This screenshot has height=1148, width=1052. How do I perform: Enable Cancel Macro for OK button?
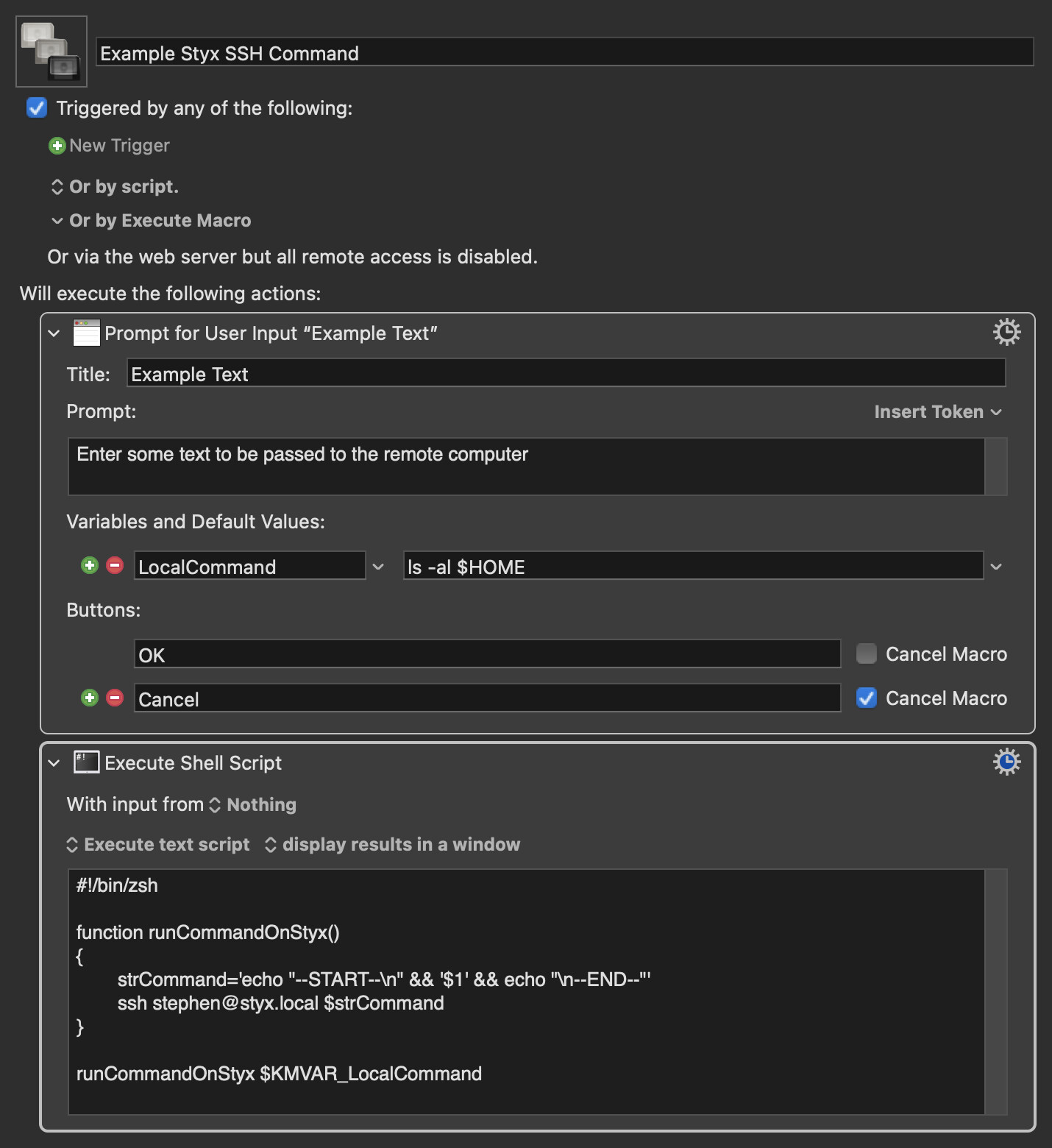tap(867, 653)
